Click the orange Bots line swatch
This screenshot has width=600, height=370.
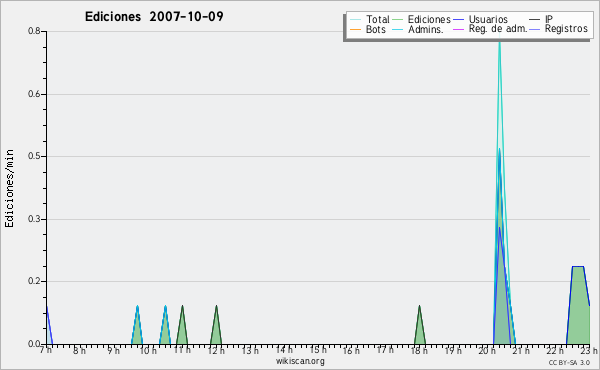355,29
